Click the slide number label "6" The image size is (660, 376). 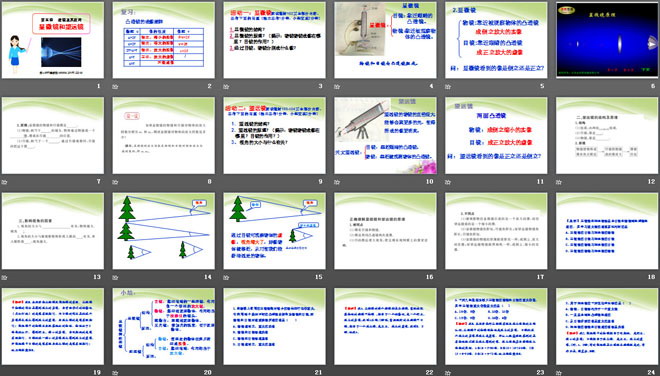[x=653, y=86]
